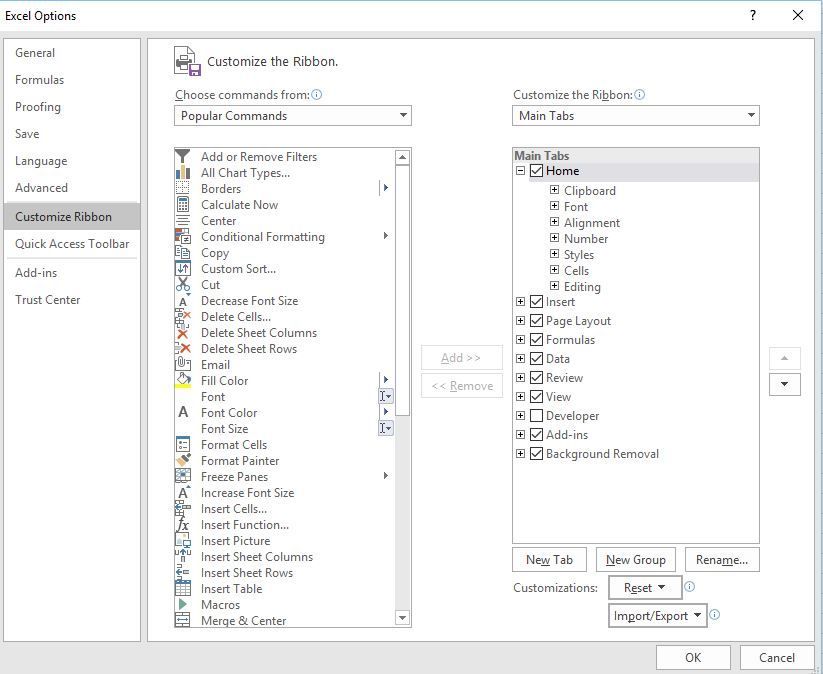The image size is (823, 674).
Task: Collapse the Home tab tree node
Action: (x=520, y=171)
